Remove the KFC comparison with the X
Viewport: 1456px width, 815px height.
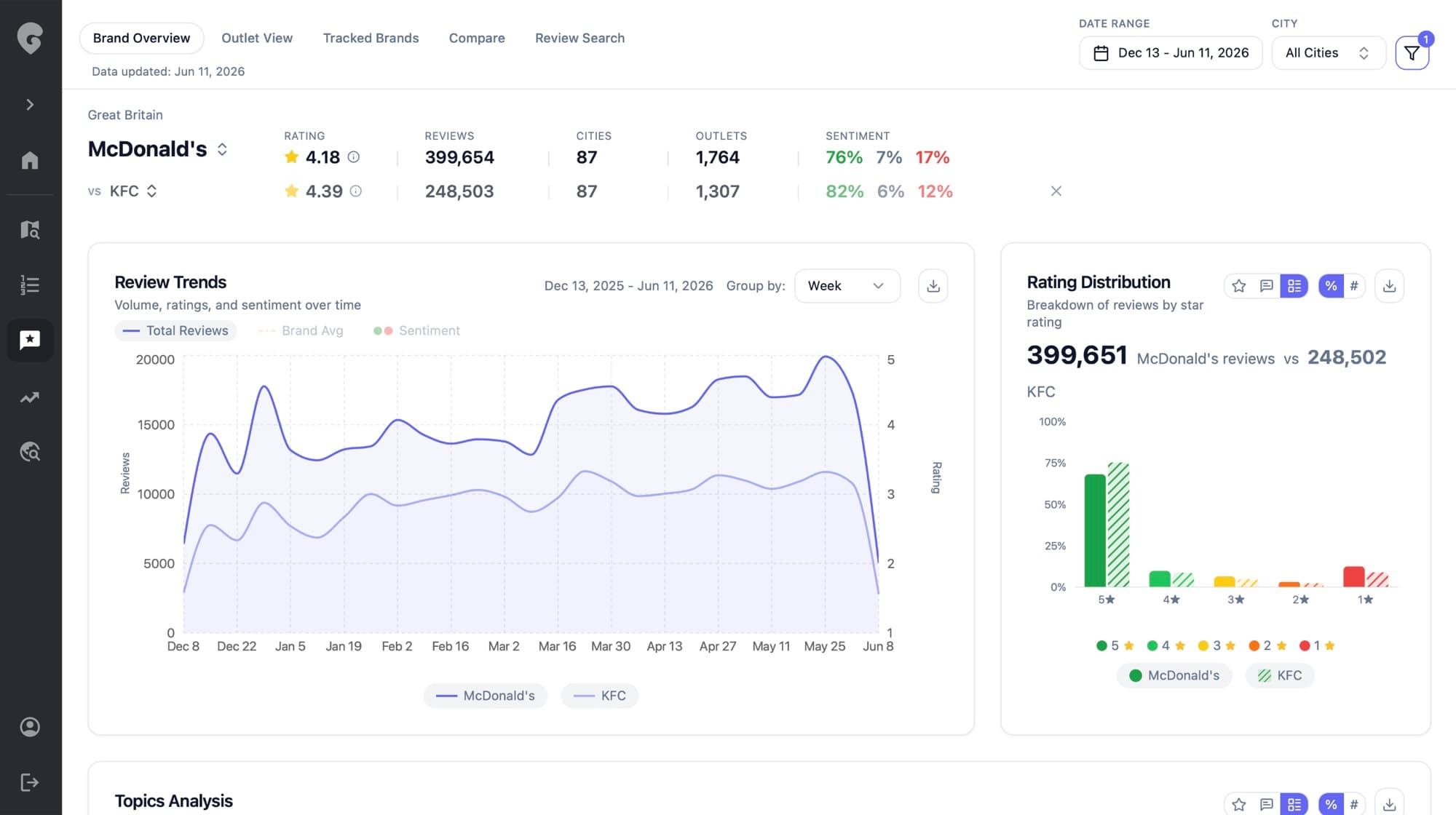pos(1056,191)
